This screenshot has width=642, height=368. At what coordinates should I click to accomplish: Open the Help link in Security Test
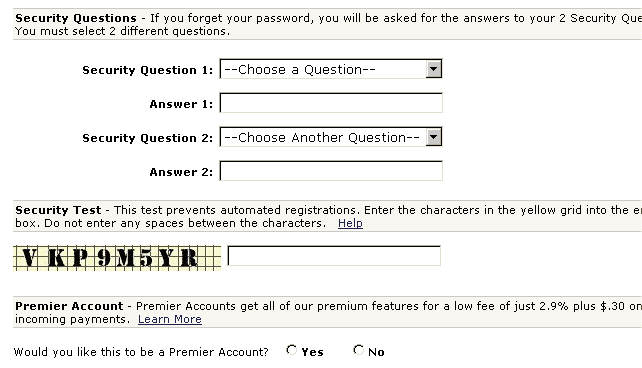point(350,223)
